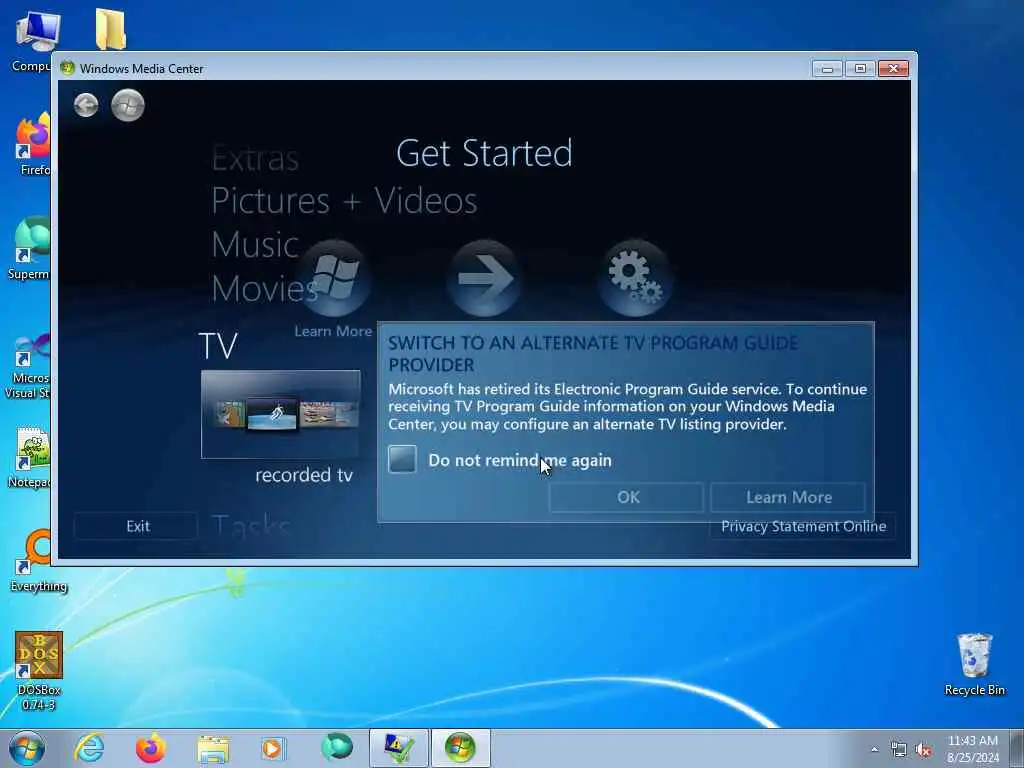Viewport: 1024px width, 768px height.
Task: Open the Privacy Statement Online link
Action: tap(803, 526)
